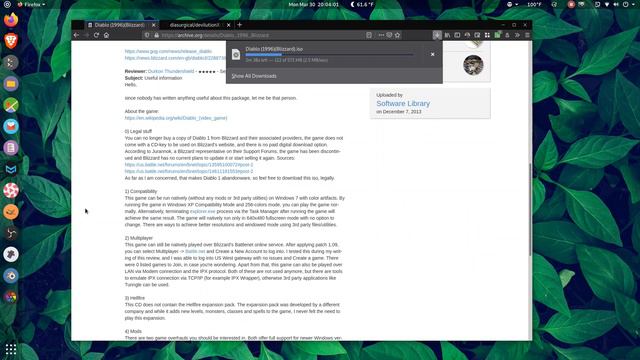Open the second us.battle.net forum link
Image resolution: width=640 pixels, height=360 pixels.
click(189, 171)
